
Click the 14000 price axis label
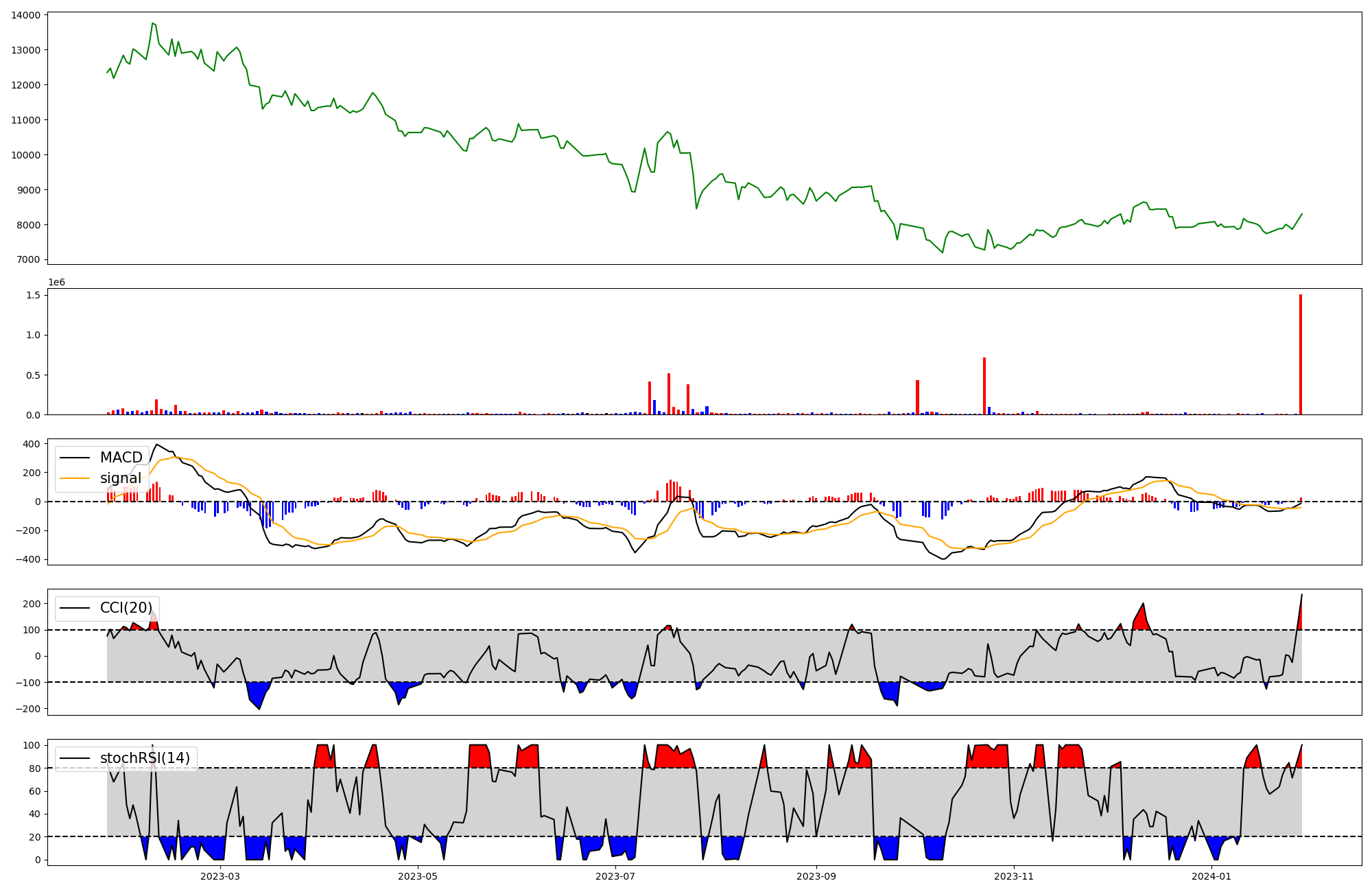[26, 15]
